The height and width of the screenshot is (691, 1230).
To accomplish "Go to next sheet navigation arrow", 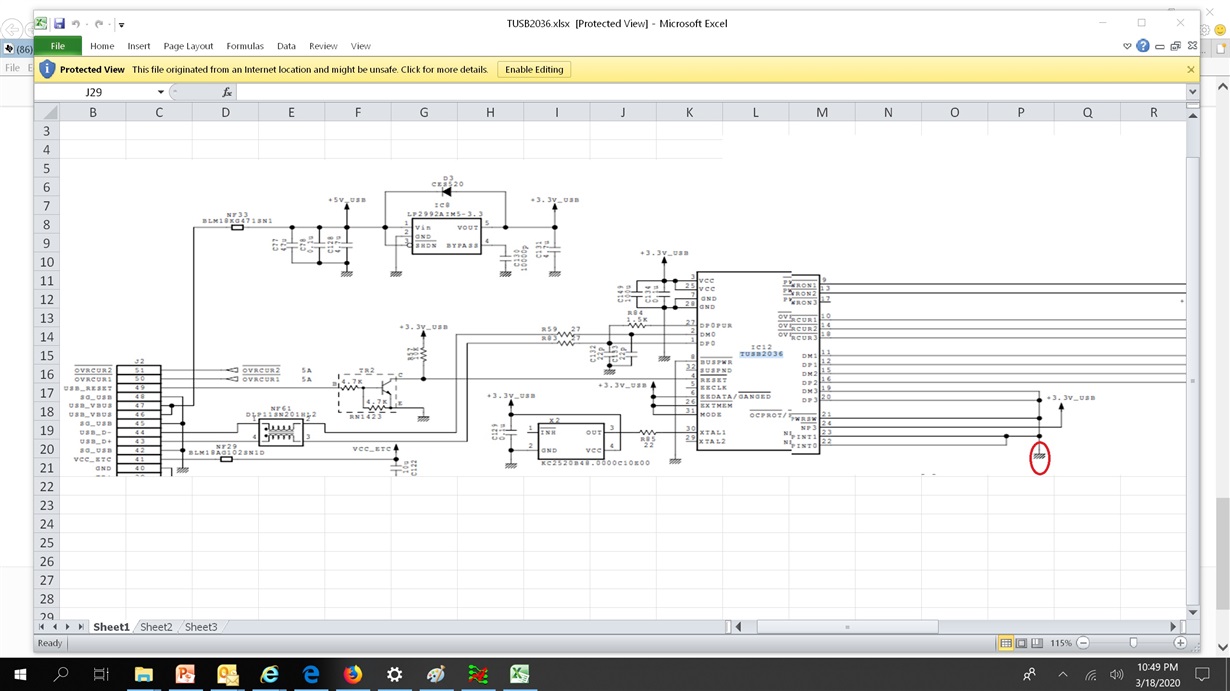I will coord(68,627).
